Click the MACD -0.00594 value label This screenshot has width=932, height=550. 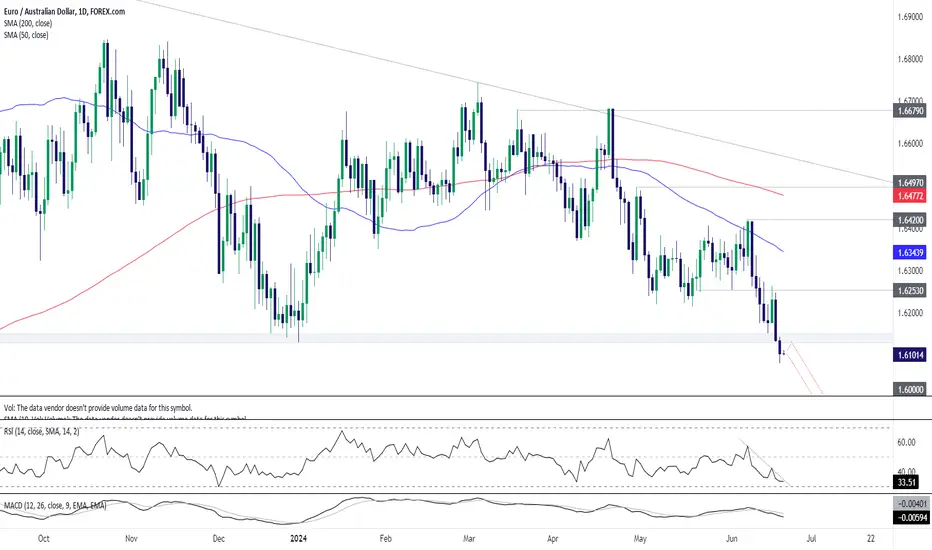coord(910,517)
